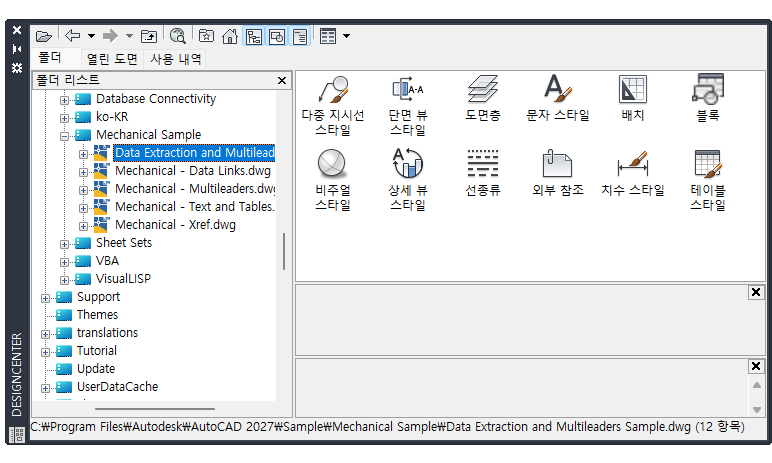Open the Search magnifier globe icon

[x=178, y=36]
